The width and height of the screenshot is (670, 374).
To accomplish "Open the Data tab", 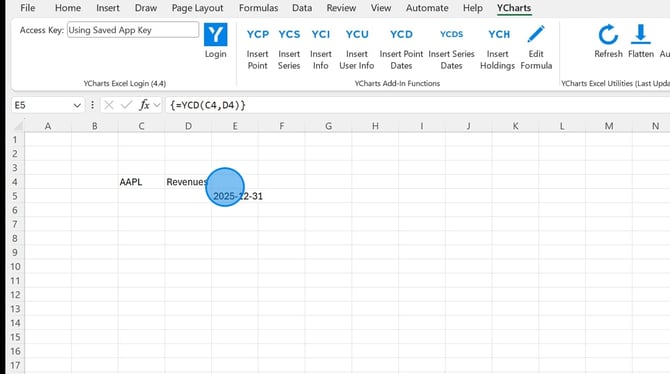I will pyautogui.click(x=302, y=8).
